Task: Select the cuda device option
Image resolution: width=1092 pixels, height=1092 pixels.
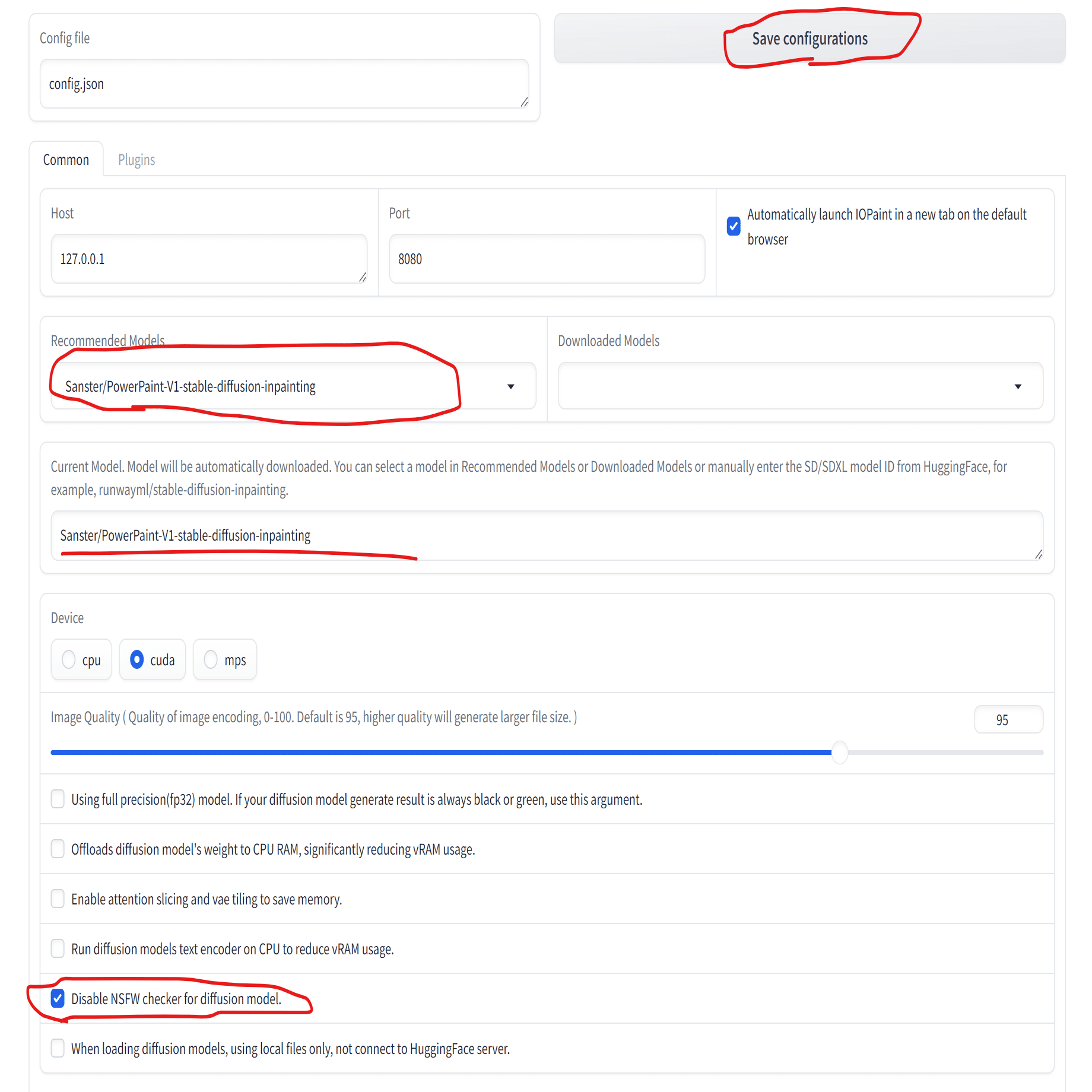Action: click(x=137, y=659)
